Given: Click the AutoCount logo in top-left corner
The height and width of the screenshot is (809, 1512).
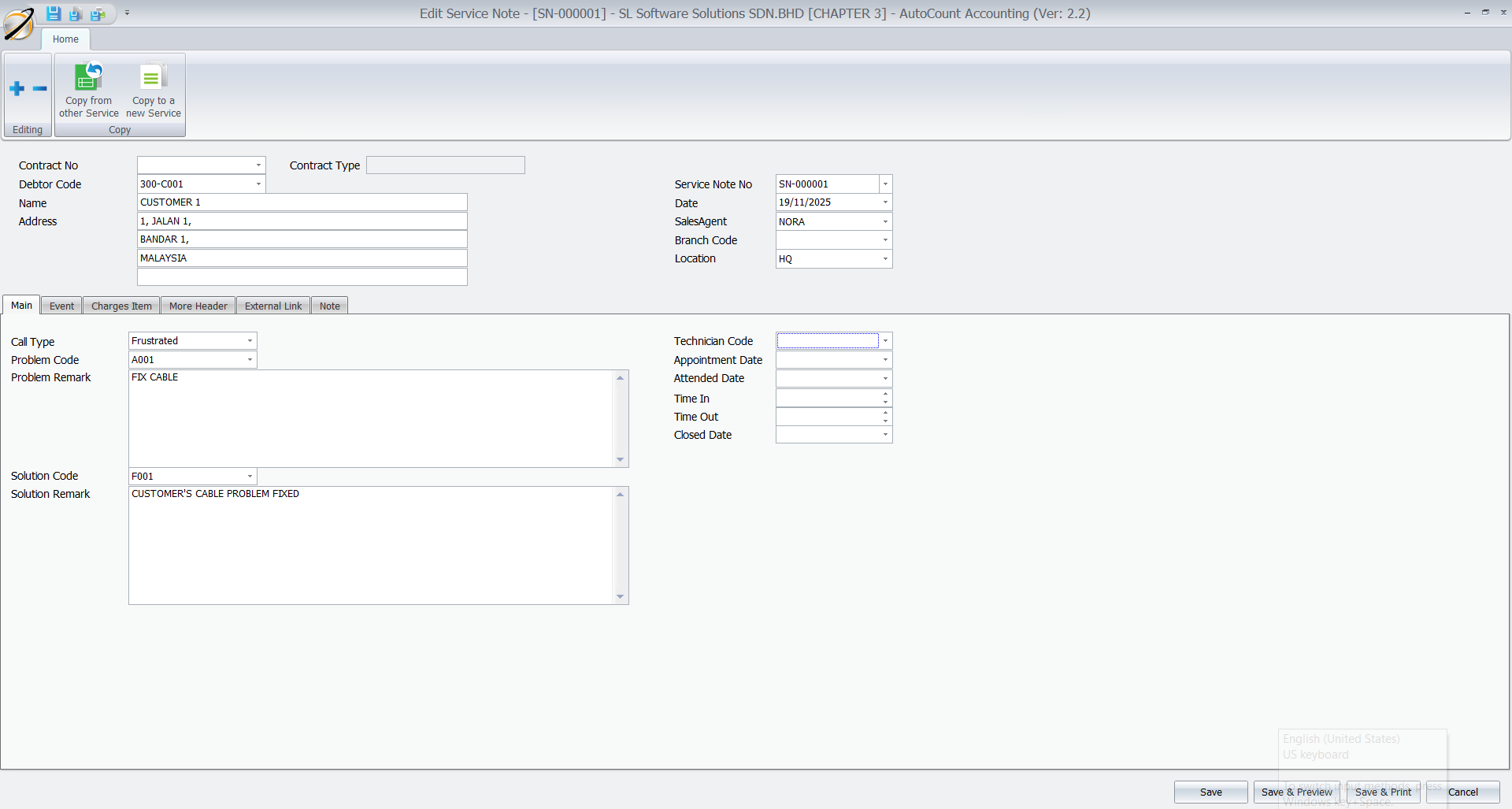Looking at the screenshot, I should pos(19,23).
